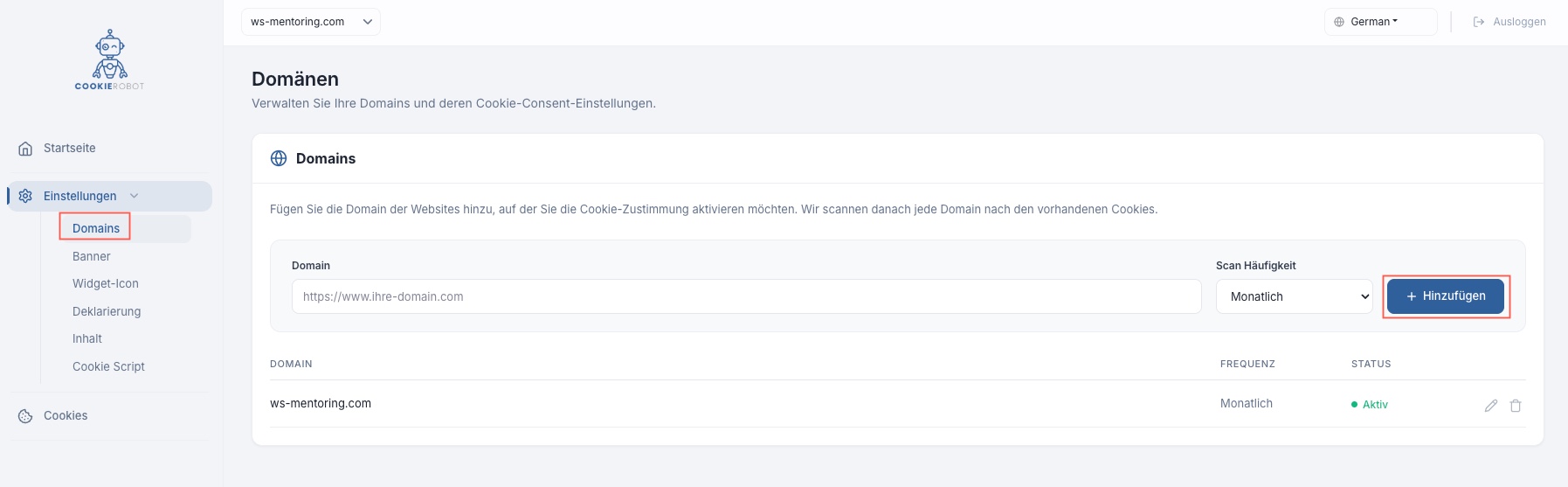The image size is (1568, 487).
Task: Select Deklarierung in the sidebar
Action: 107,311
